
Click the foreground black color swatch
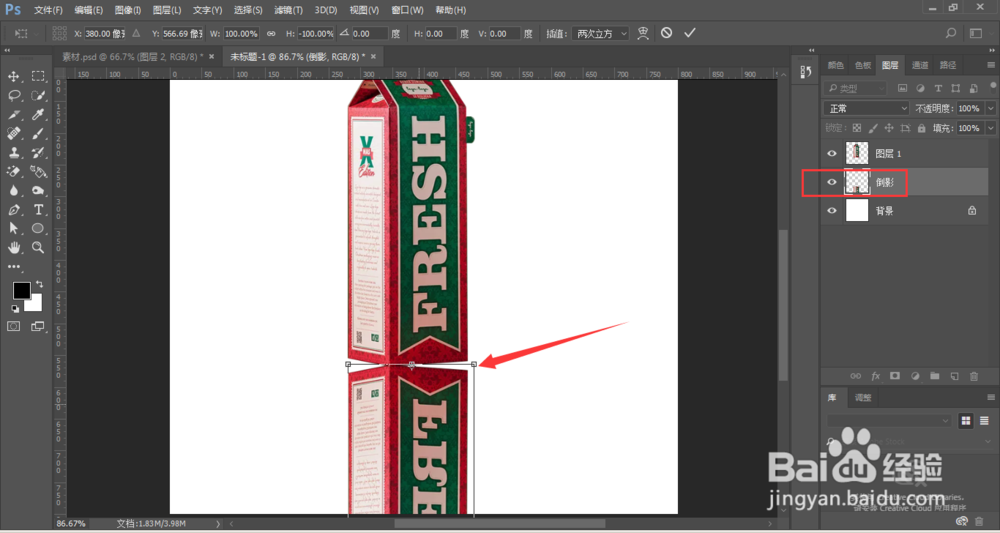tap(21, 291)
